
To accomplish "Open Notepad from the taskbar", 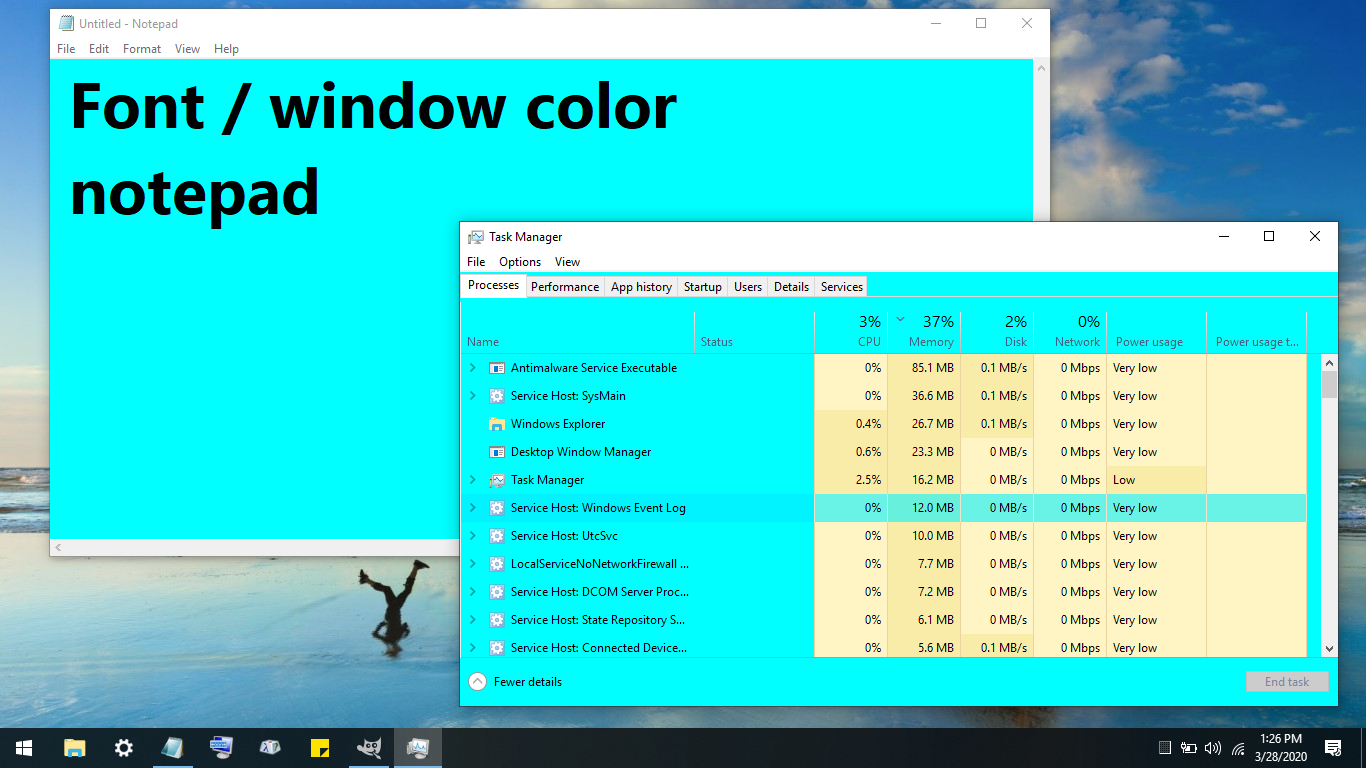I will [x=173, y=747].
